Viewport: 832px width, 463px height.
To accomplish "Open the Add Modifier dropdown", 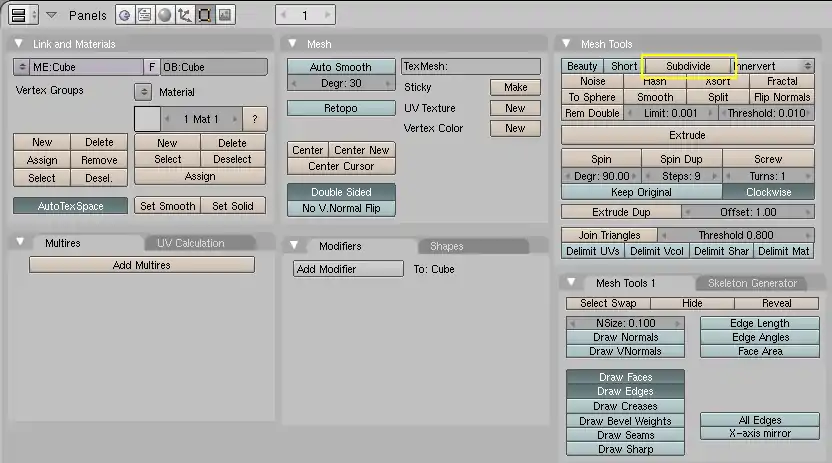I will (348, 269).
